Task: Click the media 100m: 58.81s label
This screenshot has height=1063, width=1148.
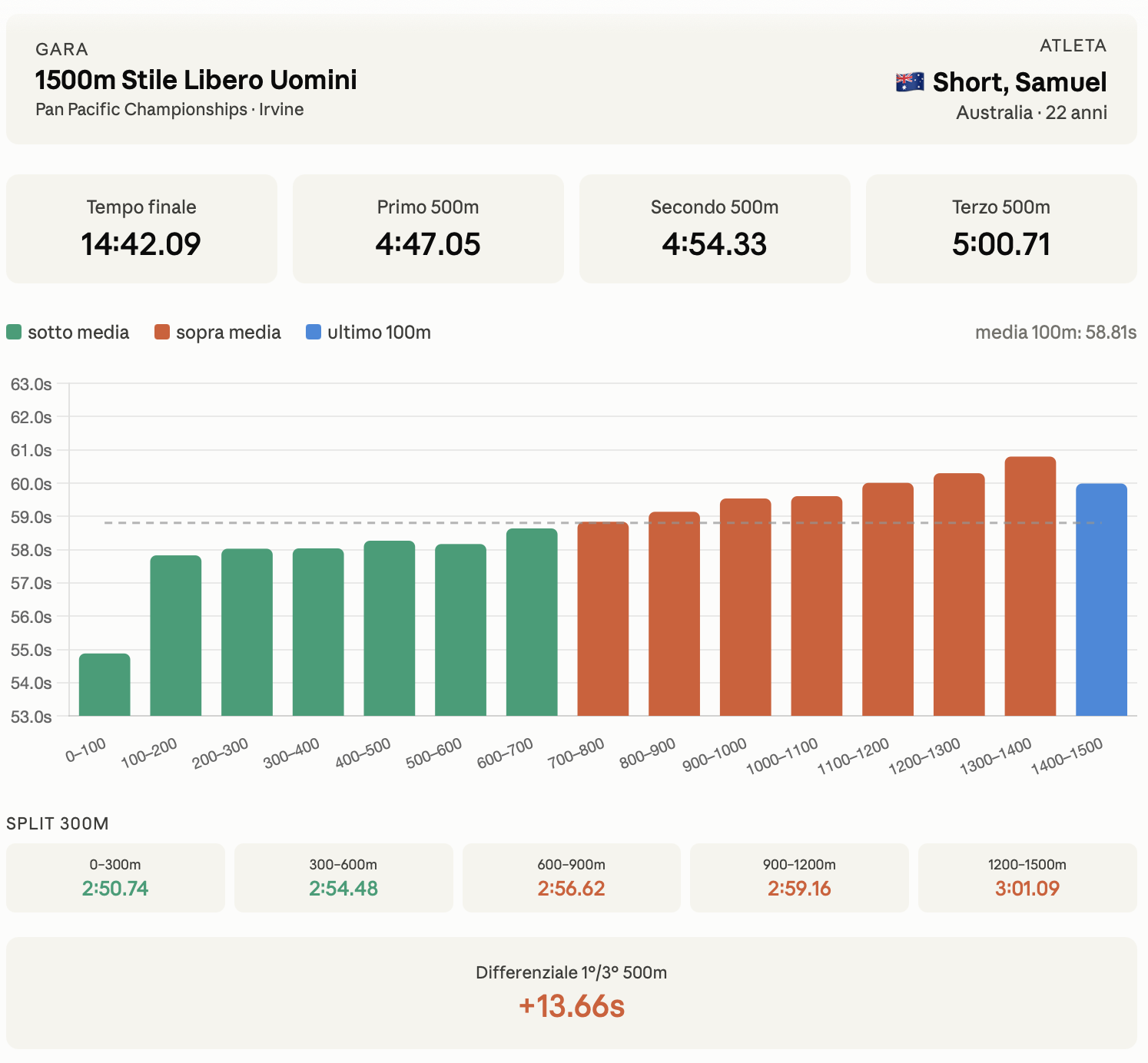Action: [1056, 332]
